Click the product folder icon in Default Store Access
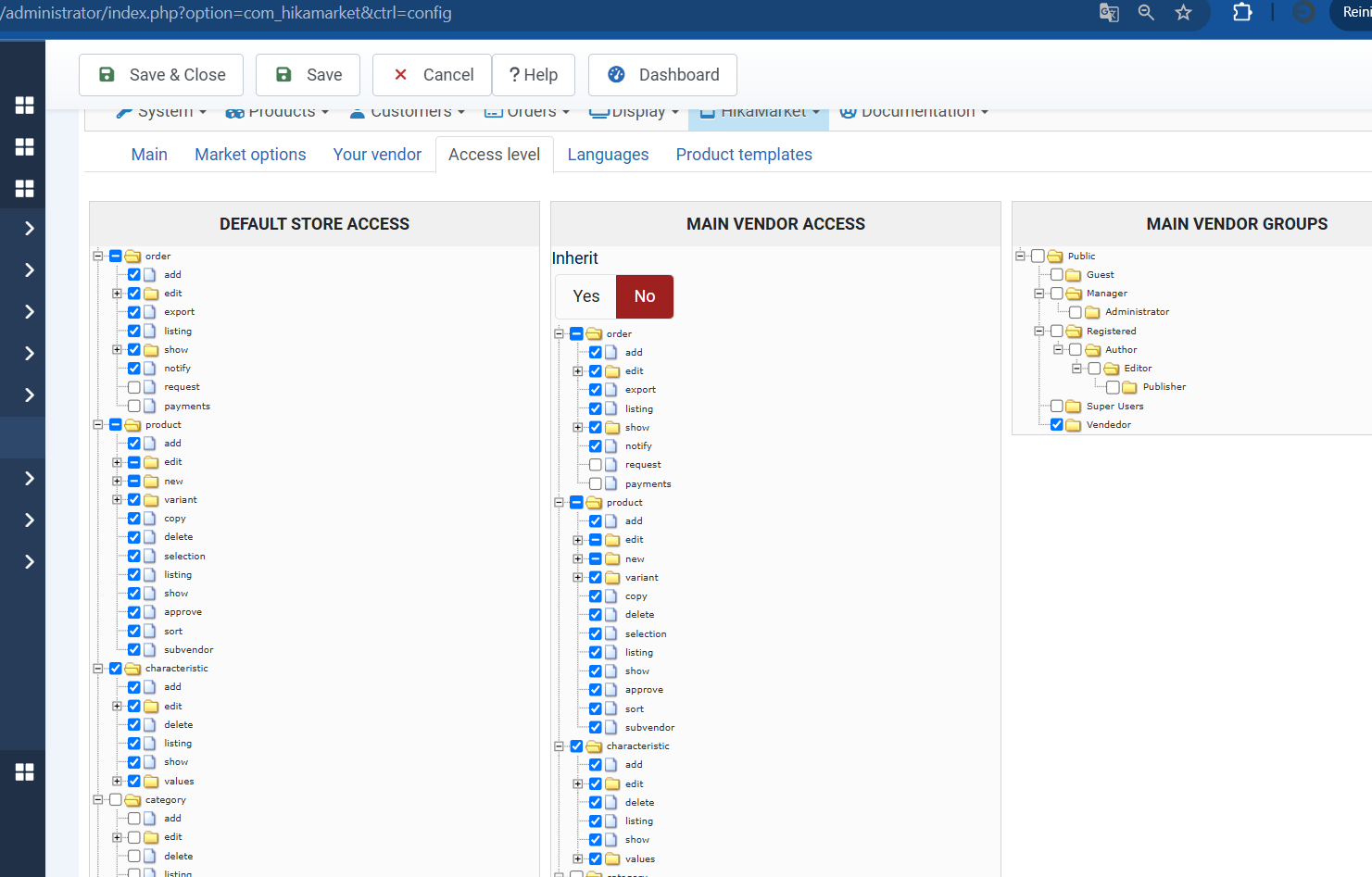Image resolution: width=1372 pixels, height=877 pixels. pos(132,425)
